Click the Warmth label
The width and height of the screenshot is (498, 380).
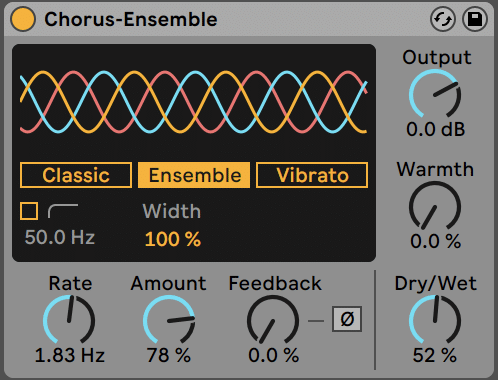point(435,169)
